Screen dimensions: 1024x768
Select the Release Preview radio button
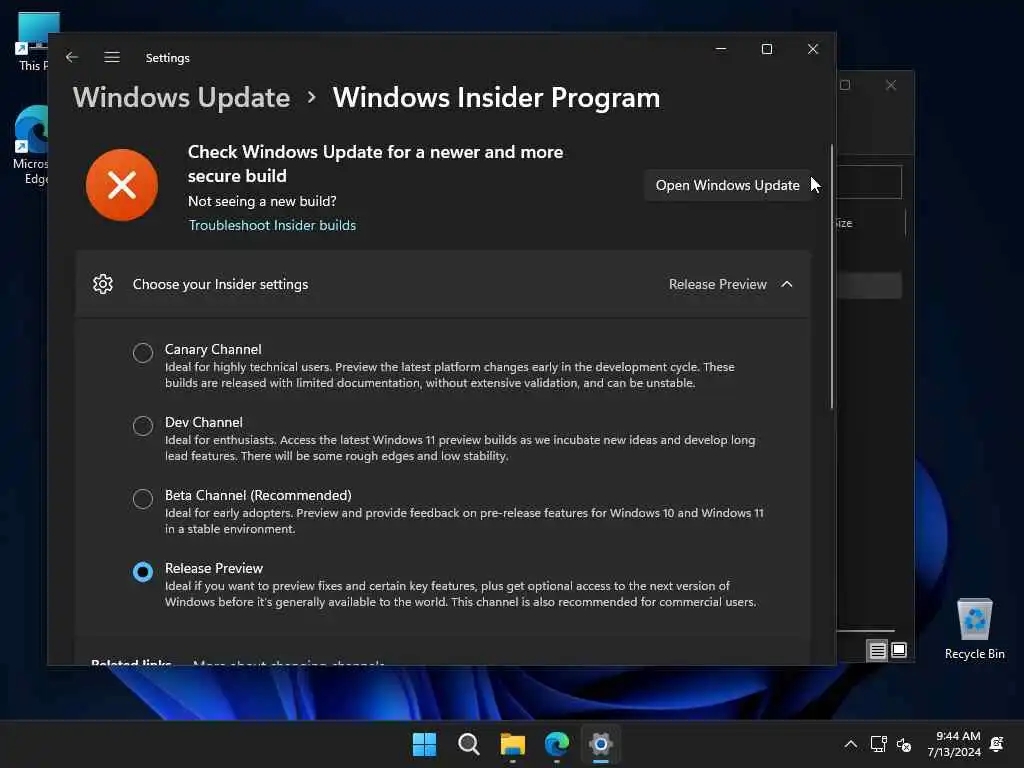(142, 572)
